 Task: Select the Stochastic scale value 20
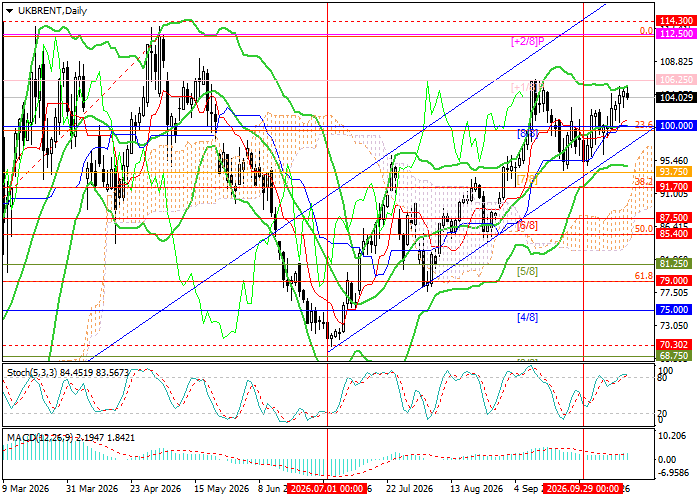[x=662, y=414]
